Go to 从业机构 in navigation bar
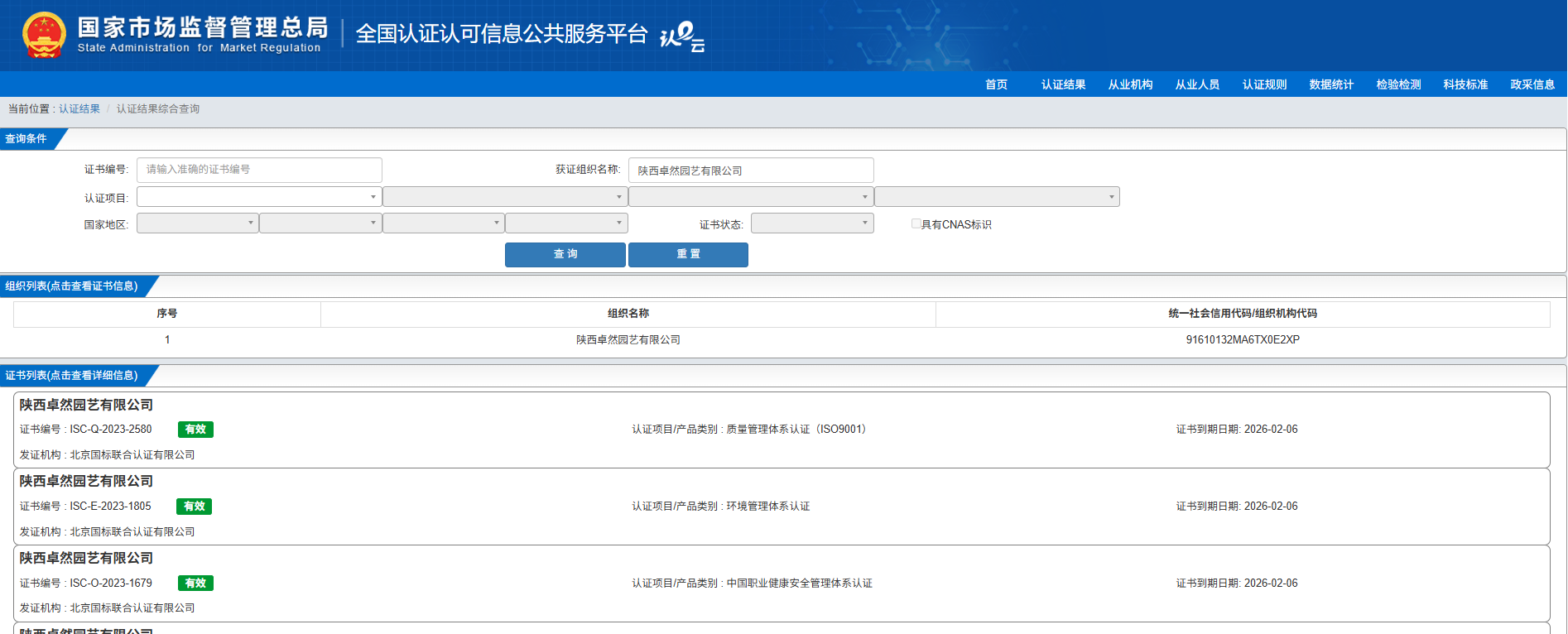This screenshot has height=634, width=1568. point(1130,84)
